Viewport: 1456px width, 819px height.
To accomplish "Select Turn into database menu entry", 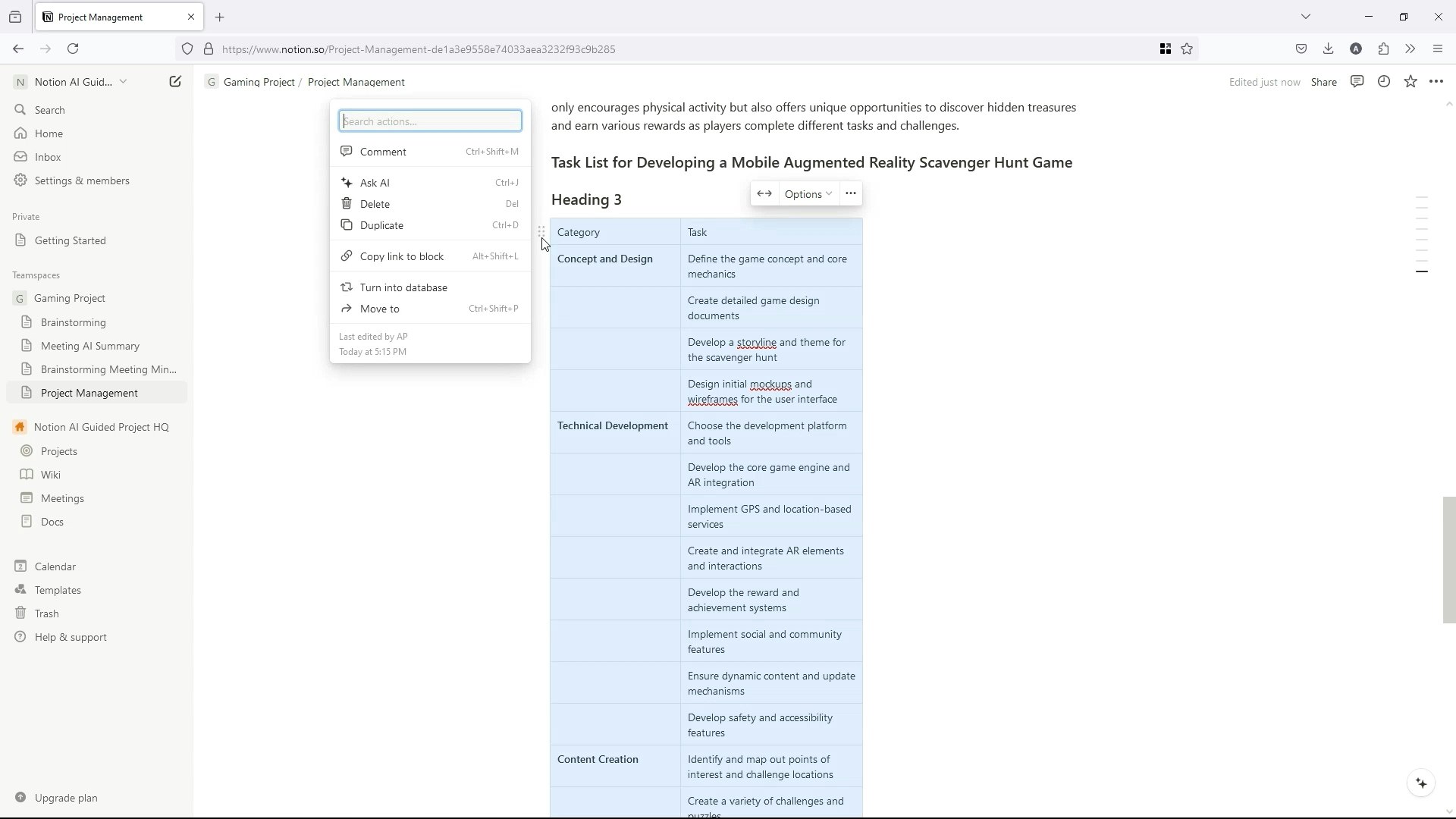I will coord(403,287).
